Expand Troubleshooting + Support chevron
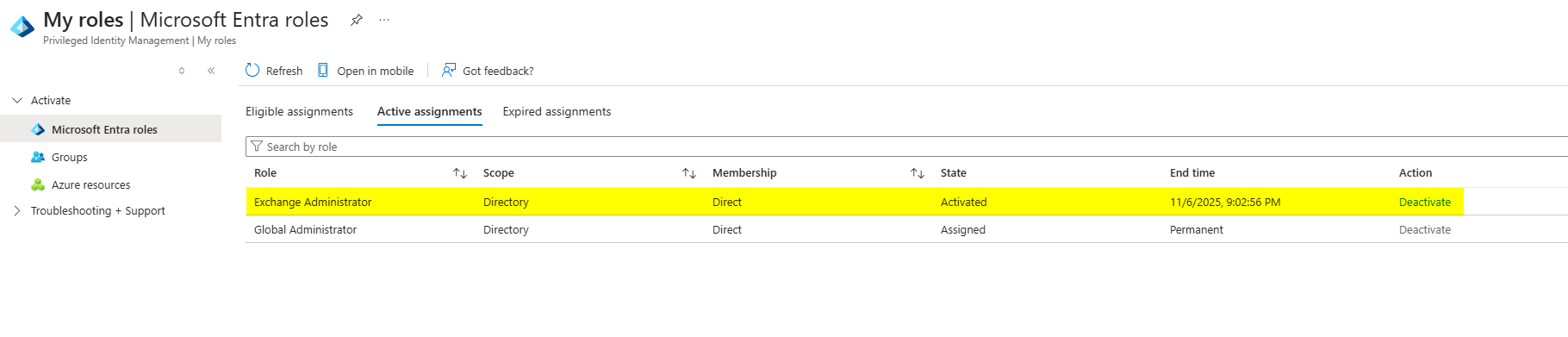The height and width of the screenshot is (337, 1568). 17,210
